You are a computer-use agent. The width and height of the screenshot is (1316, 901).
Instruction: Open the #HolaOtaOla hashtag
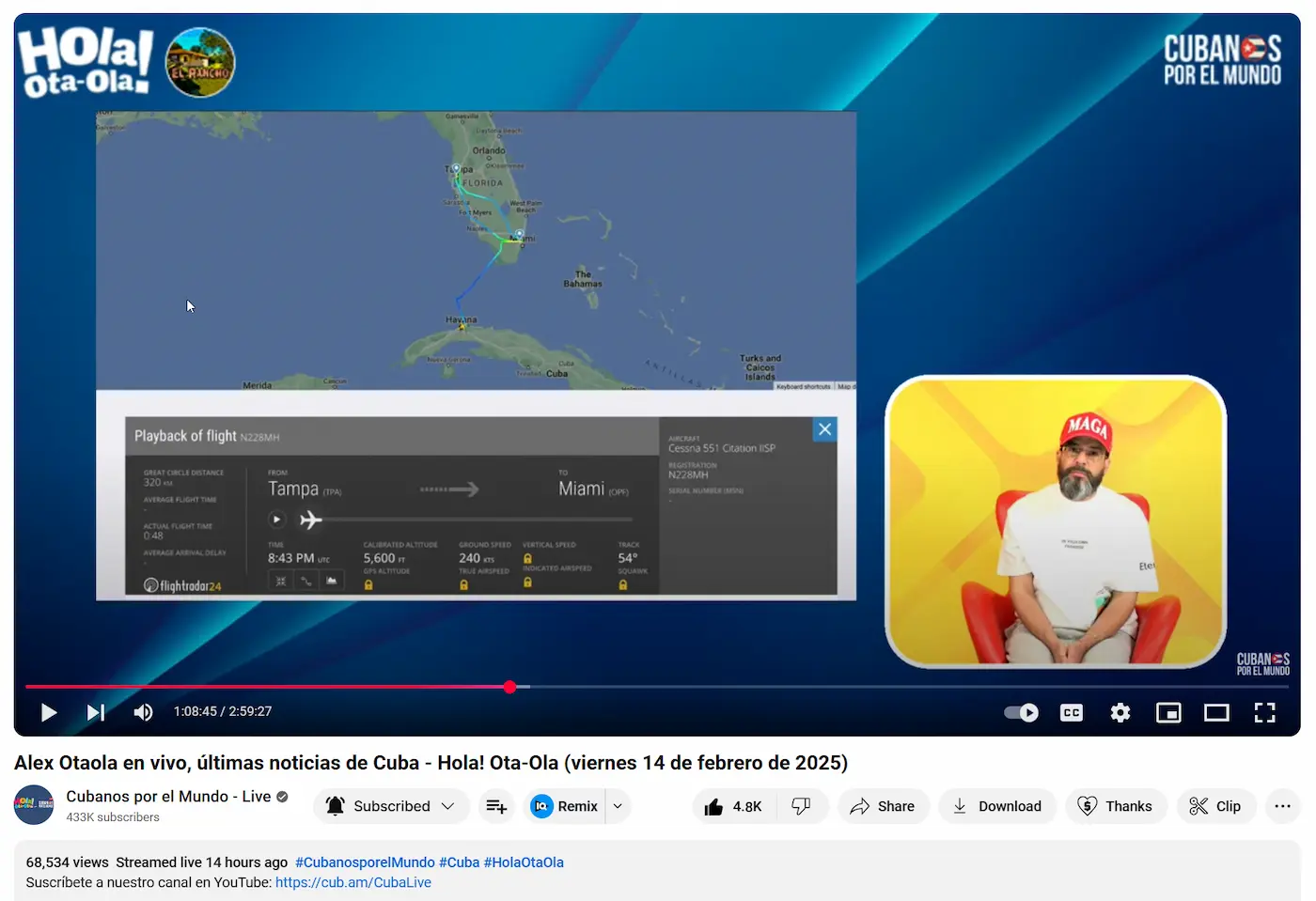pos(524,862)
